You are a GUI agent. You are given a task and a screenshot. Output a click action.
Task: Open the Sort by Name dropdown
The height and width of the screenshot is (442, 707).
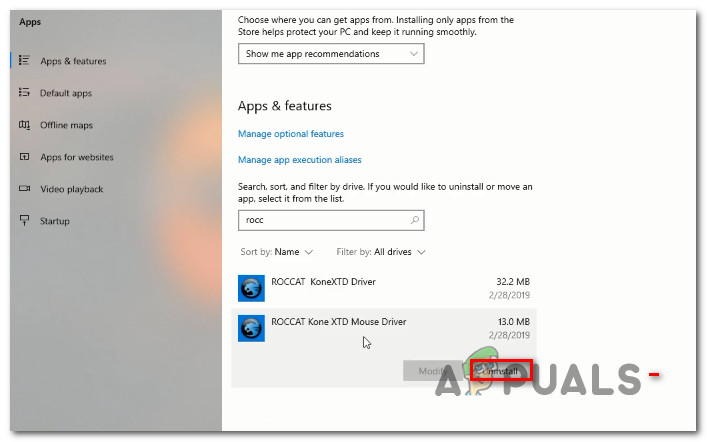click(276, 252)
